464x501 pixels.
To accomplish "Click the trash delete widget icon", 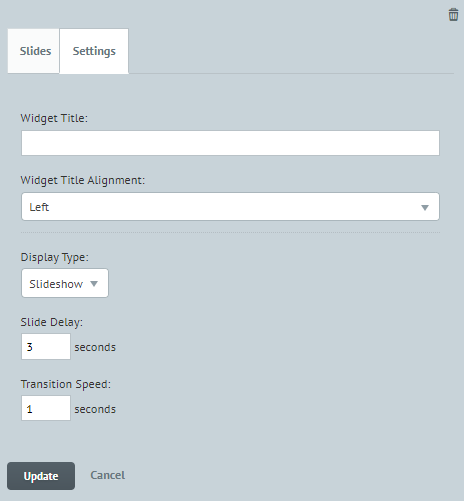I will pos(453,15).
